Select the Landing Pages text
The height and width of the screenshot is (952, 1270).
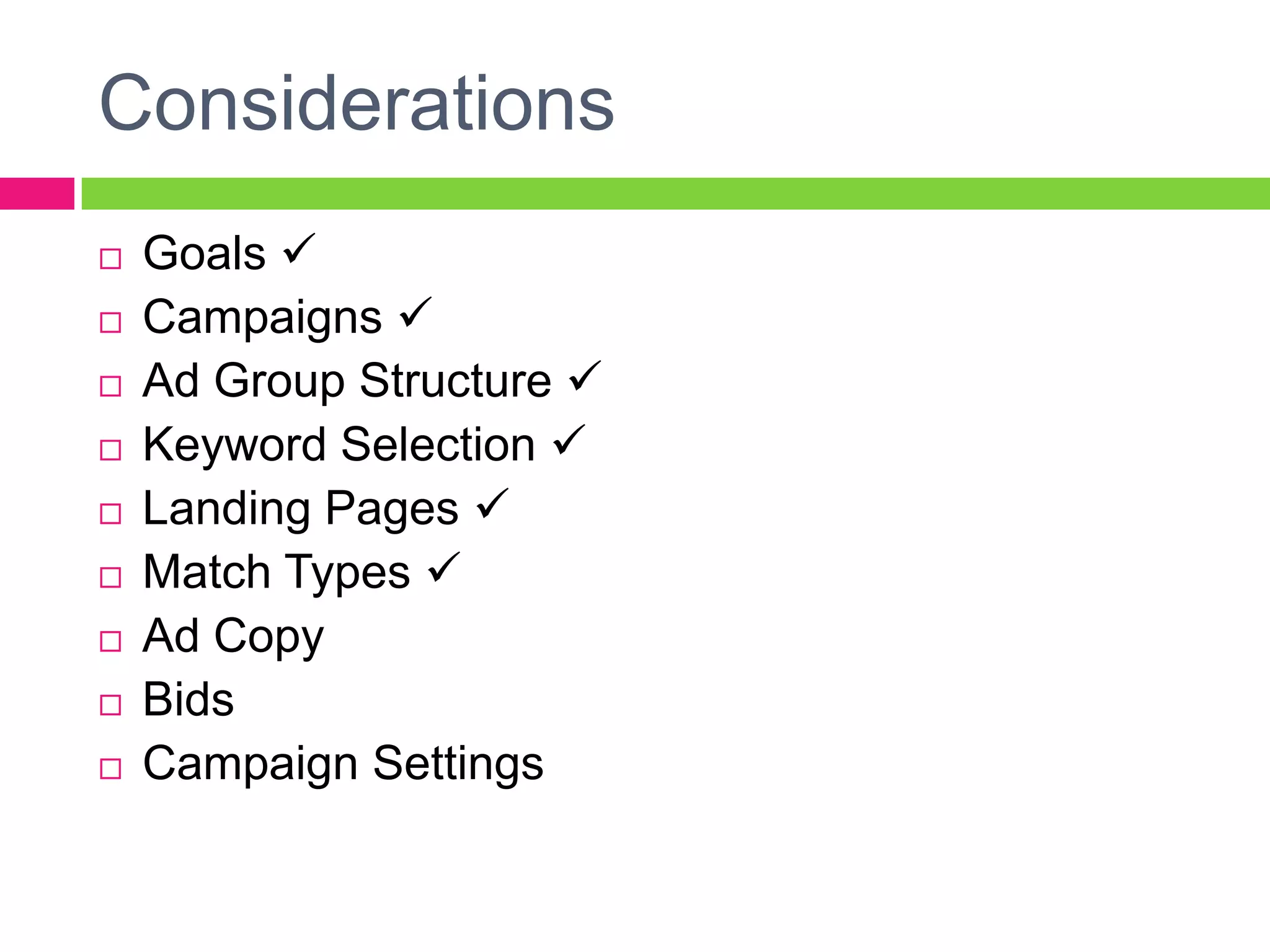[301, 509]
